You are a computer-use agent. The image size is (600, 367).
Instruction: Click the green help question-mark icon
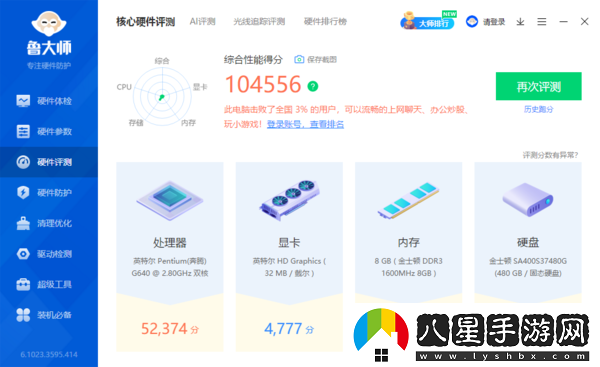pos(313,86)
